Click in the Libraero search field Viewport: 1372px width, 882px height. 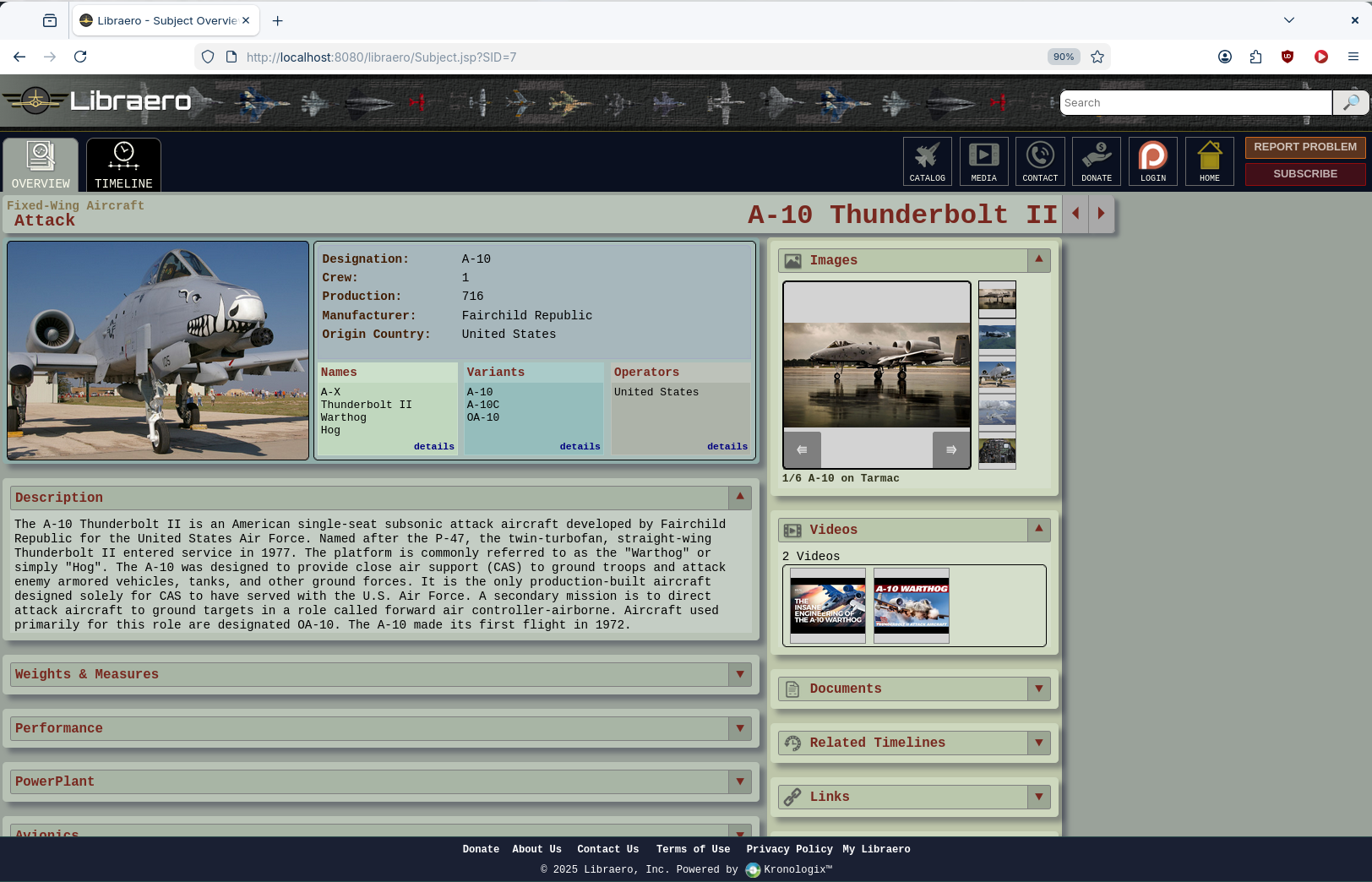point(1195,102)
